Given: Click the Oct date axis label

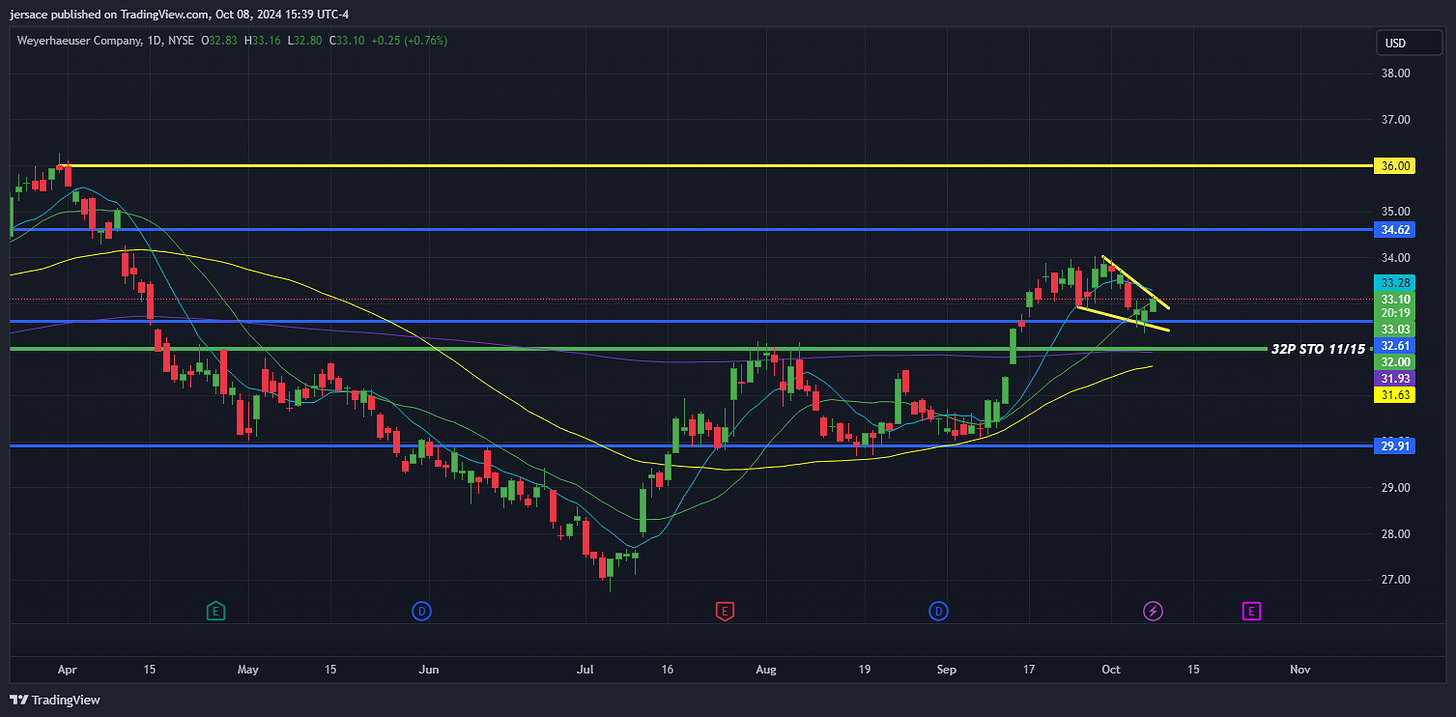Looking at the screenshot, I should pyautogui.click(x=1111, y=669).
